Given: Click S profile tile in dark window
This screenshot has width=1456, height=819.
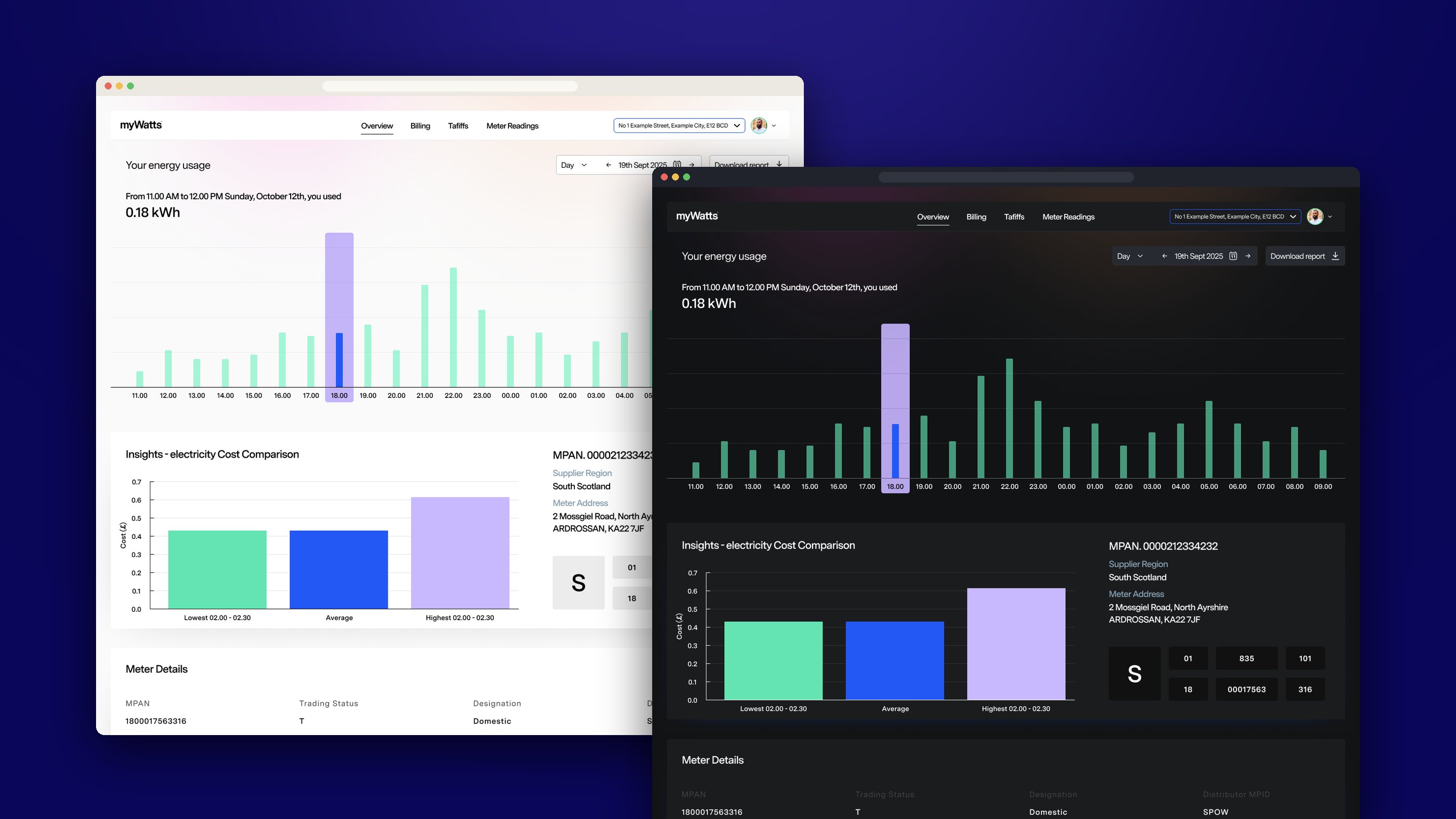Looking at the screenshot, I should tap(1134, 674).
